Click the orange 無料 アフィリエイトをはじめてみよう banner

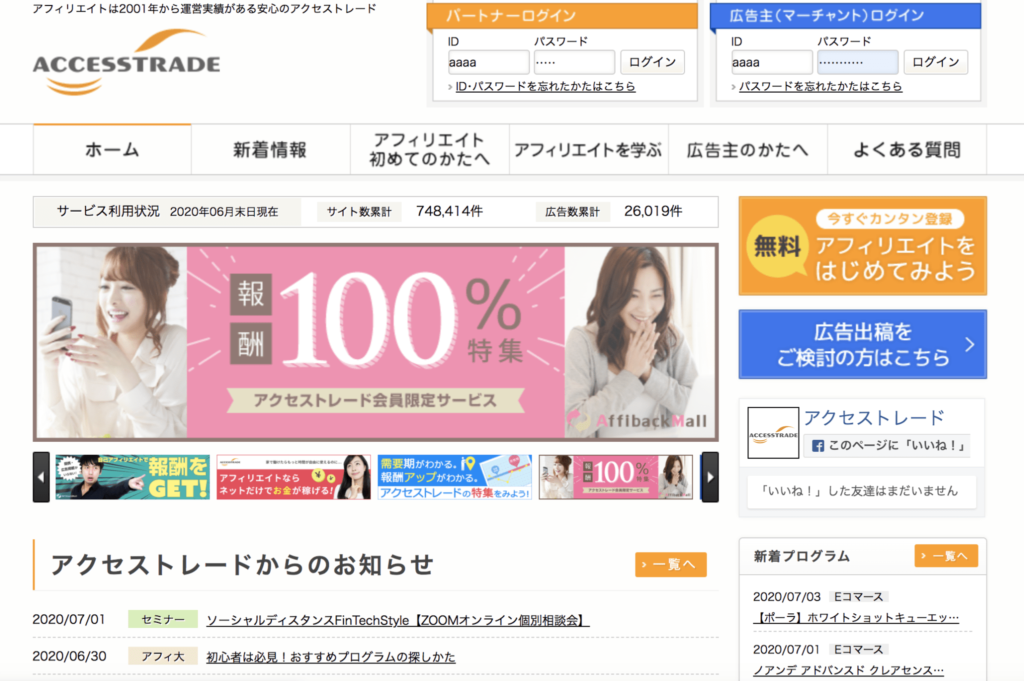click(x=863, y=246)
